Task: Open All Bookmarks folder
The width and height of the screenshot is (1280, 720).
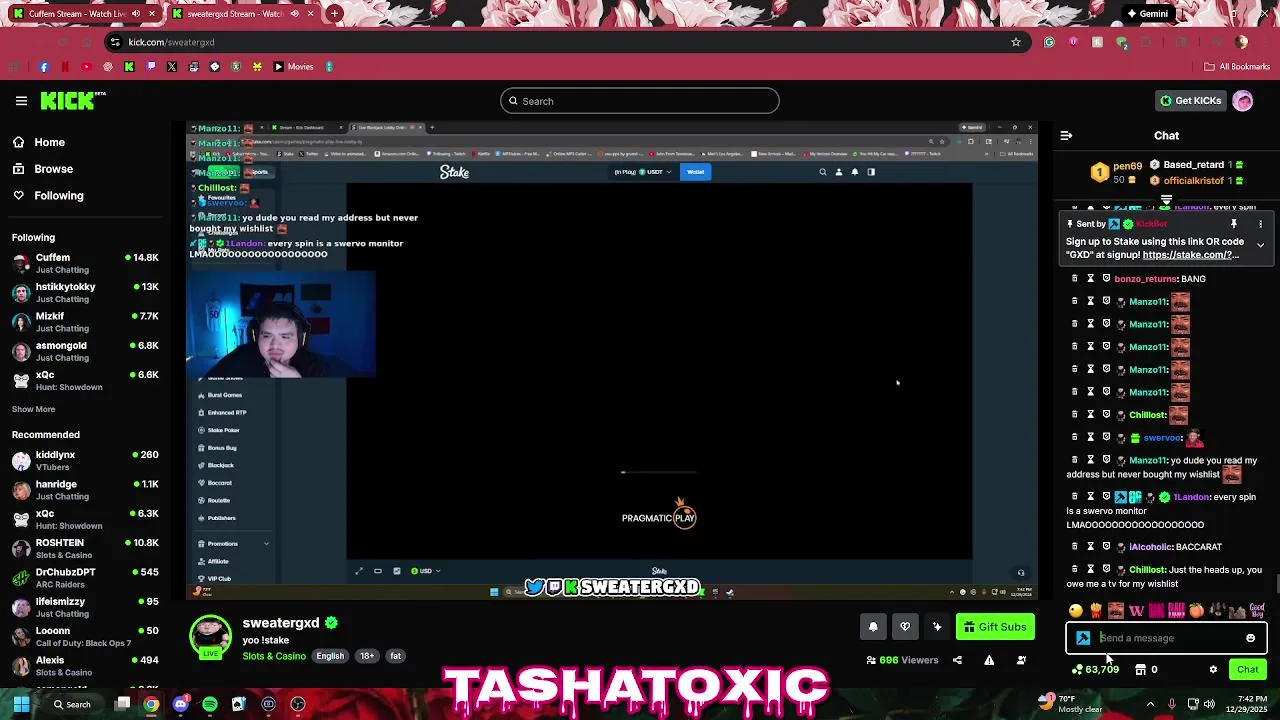Action: tap(1237, 67)
